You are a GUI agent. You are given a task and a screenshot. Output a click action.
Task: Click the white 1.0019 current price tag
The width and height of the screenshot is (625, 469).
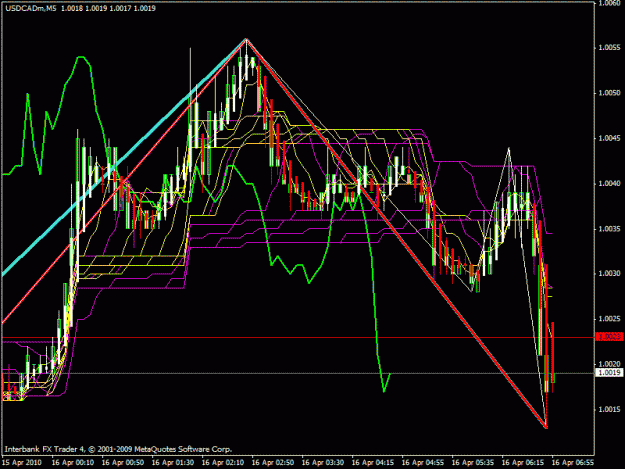click(x=609, y=373)
